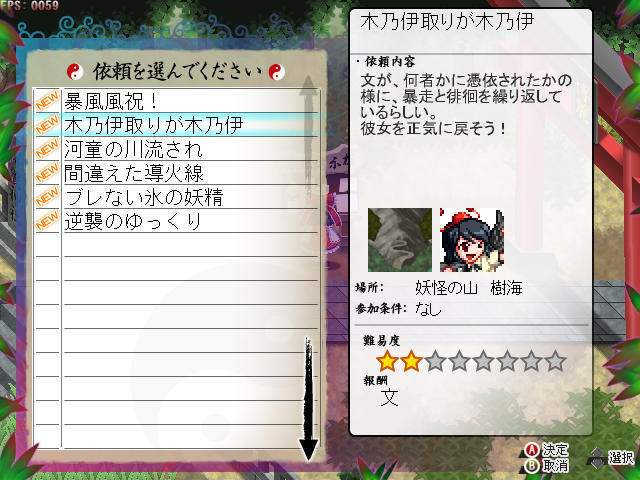The height and width of the screenshot is (480, 640).
Task: Click the forest location thumbnail
Action: 400,240
